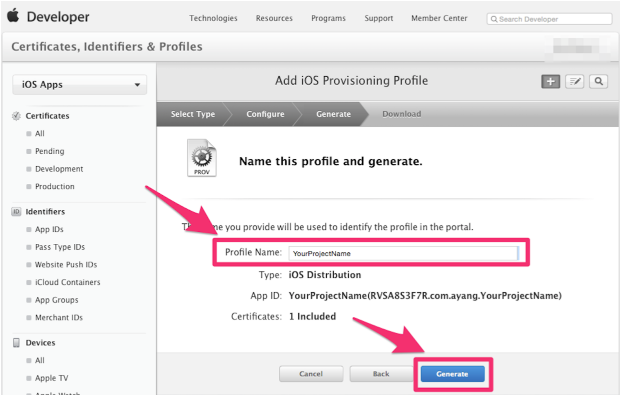Go to the Configure step

click(x=265, y=114)
